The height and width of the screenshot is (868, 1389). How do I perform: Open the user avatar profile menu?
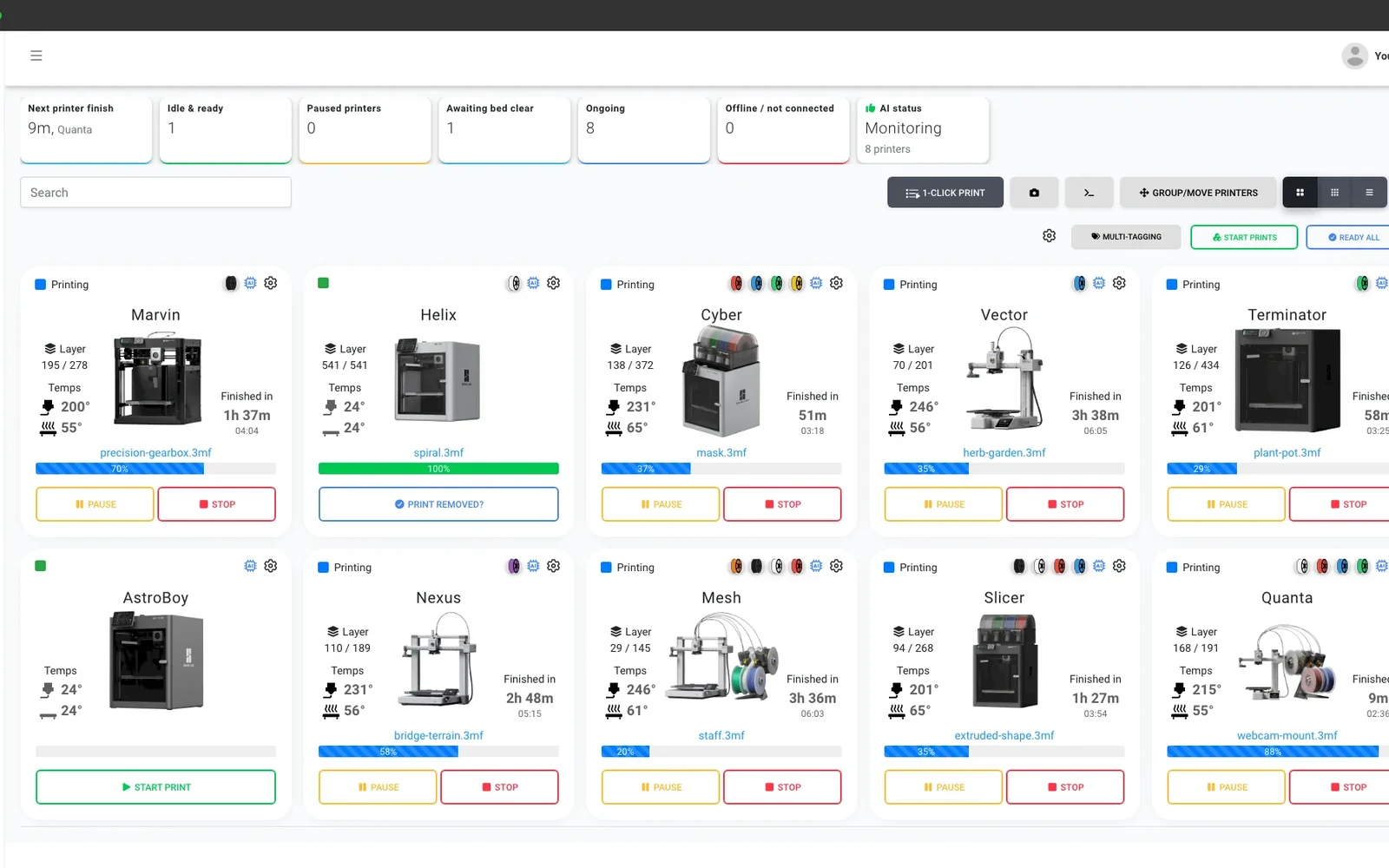pos(1354,56)
